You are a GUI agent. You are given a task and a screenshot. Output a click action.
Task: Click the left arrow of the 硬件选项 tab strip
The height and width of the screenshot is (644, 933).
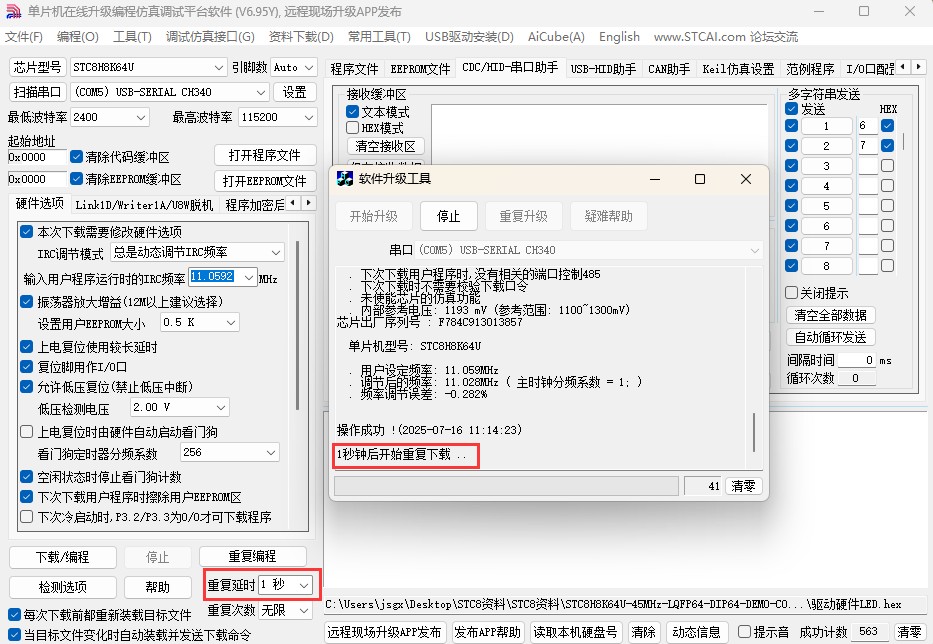click(x=293, y=203)
